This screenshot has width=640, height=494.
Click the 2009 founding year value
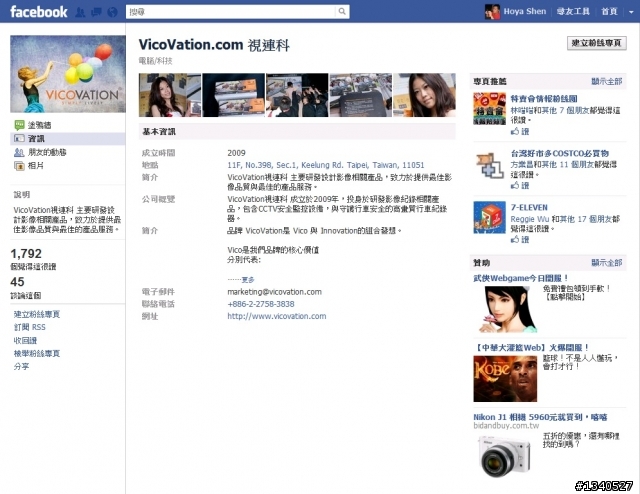point(236,153)
